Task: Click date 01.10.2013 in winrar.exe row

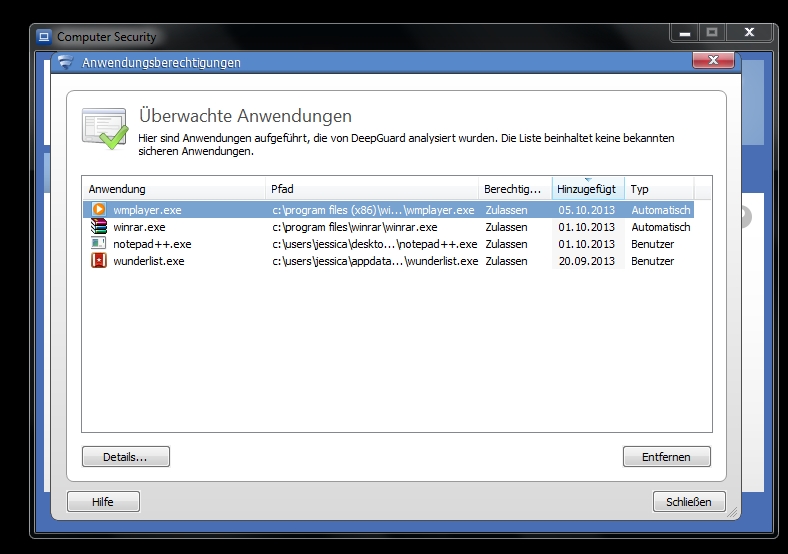Action: click(586, 227)
